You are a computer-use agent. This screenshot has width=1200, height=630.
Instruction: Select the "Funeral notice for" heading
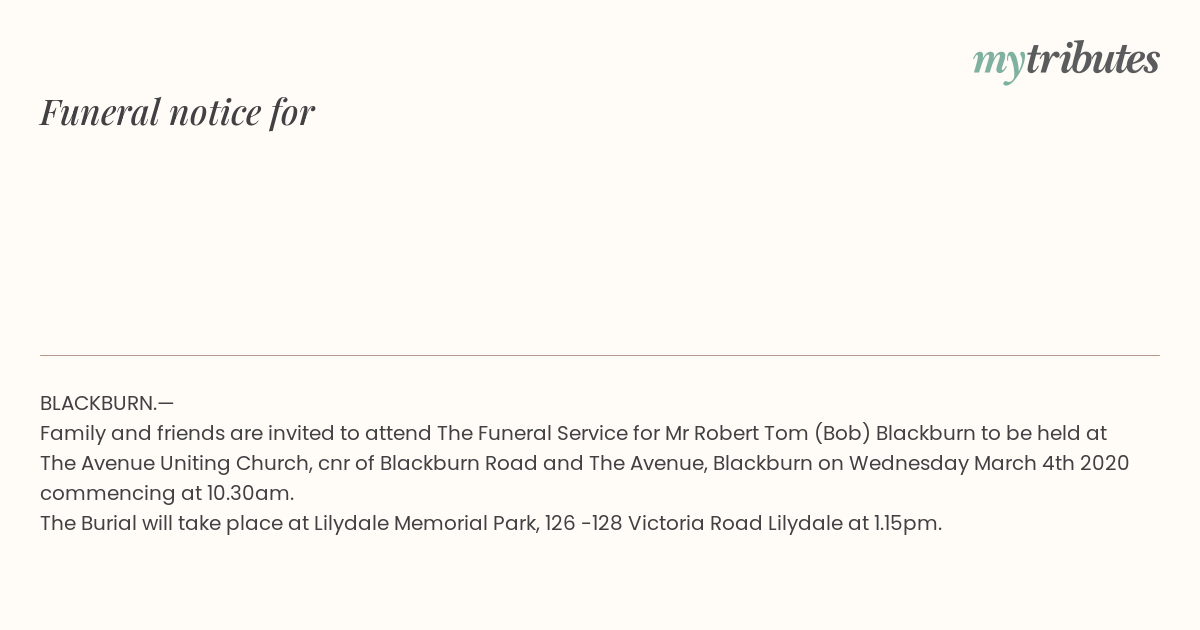click(x=177, y=112)
